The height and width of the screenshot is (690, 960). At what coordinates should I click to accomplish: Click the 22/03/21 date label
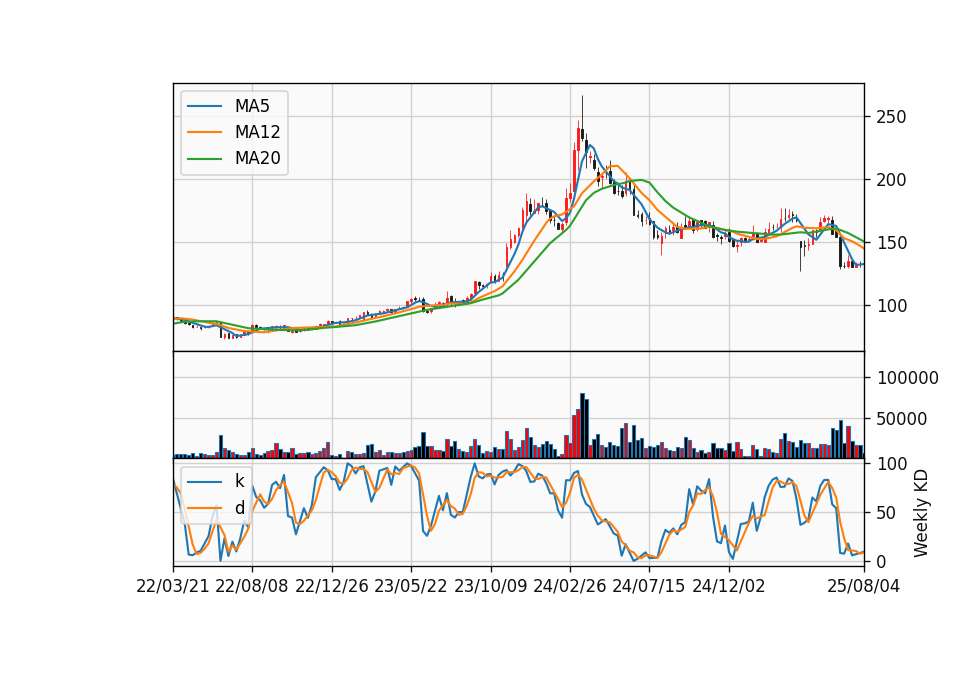(173, 586)
